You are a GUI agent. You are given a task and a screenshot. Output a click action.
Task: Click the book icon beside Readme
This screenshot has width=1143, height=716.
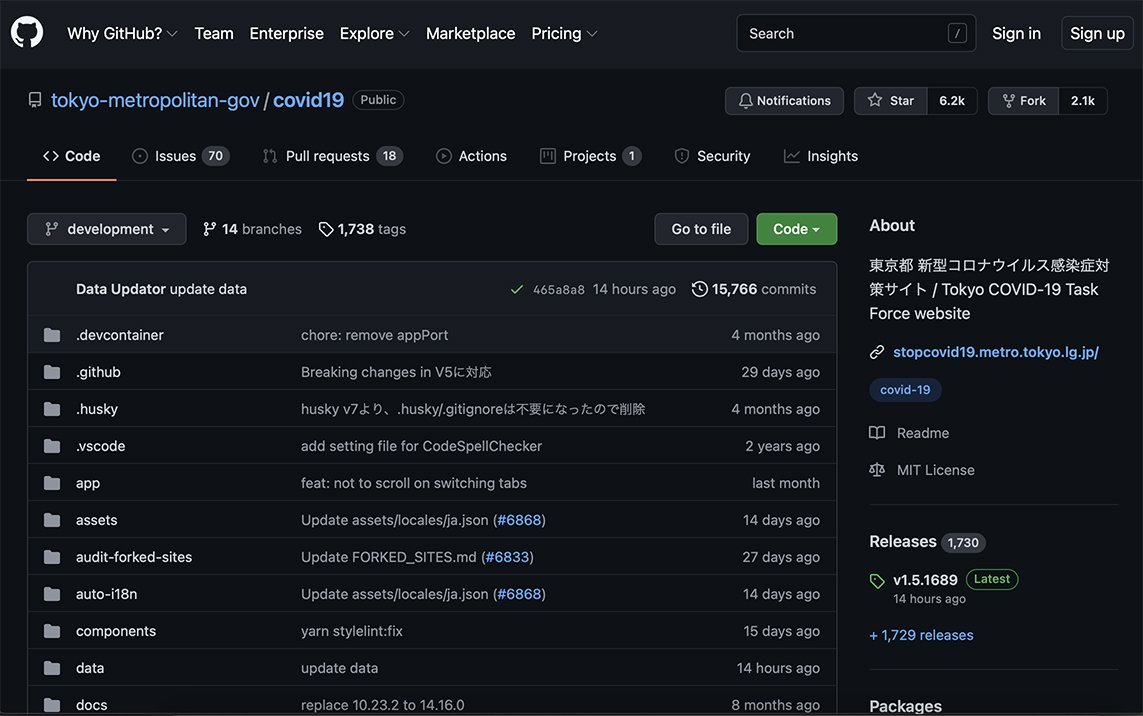[877, 433]
